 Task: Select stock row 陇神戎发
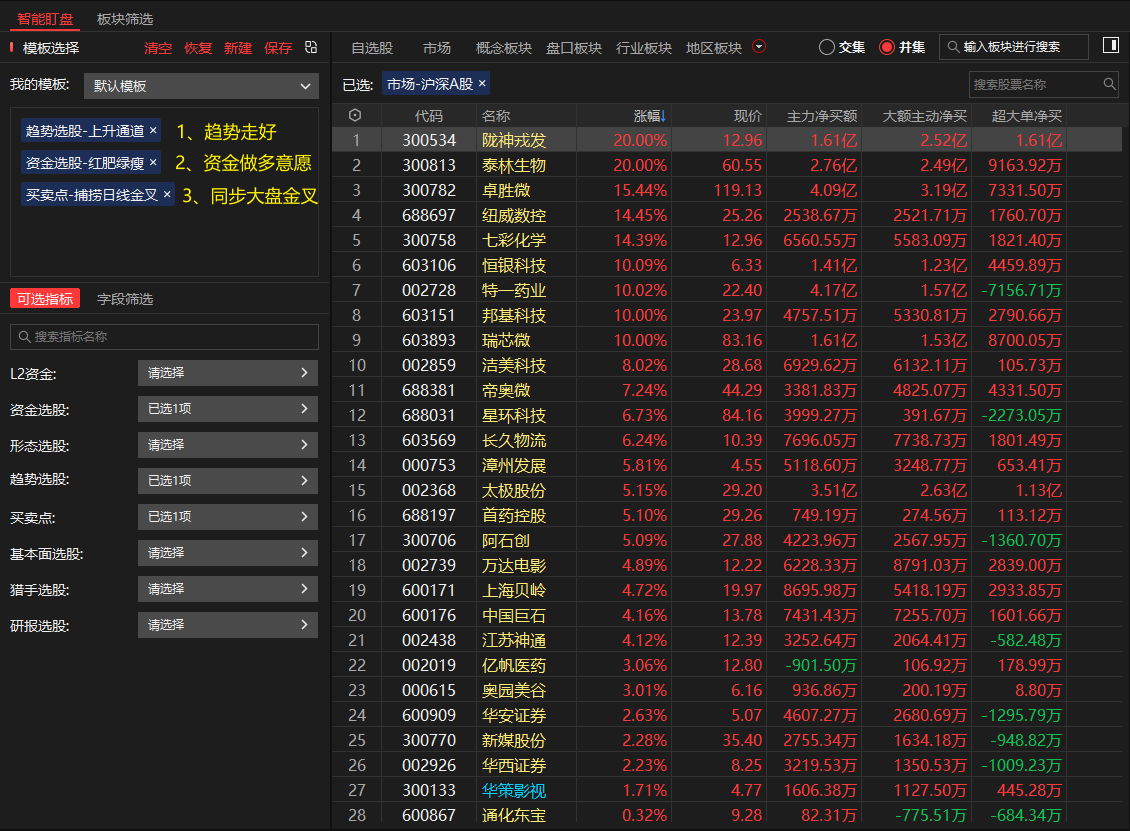726,140
